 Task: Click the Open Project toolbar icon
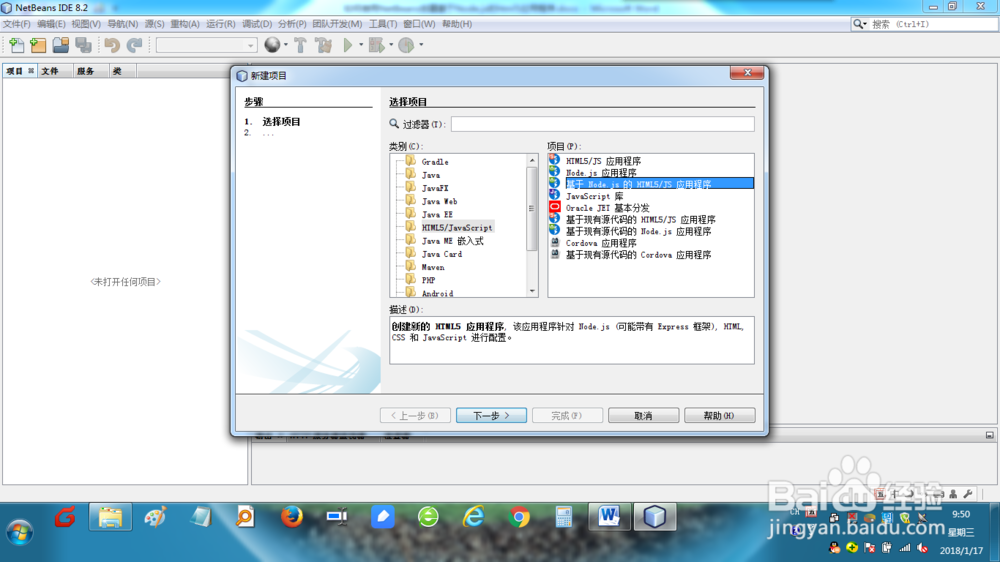(x=61, y=45)
